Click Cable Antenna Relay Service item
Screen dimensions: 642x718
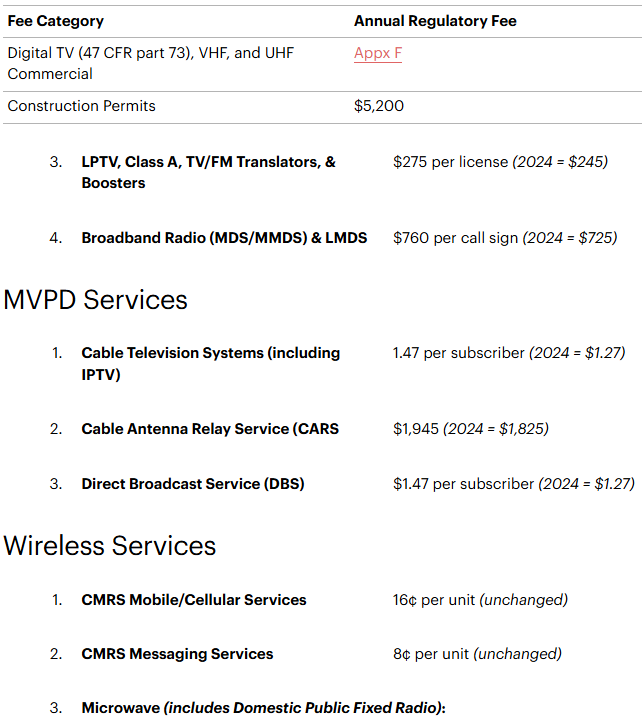tap(210, 429)
